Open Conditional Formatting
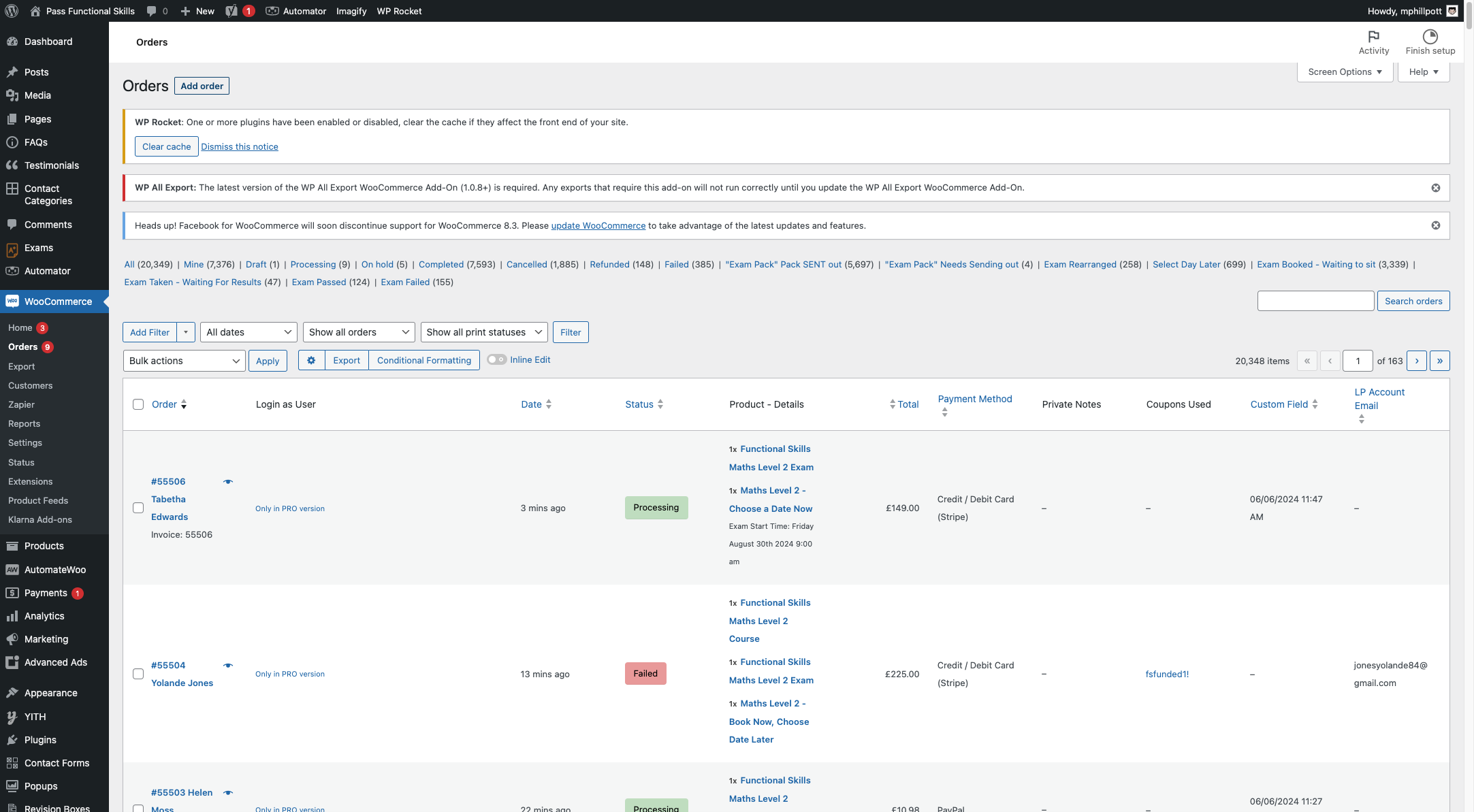1474x812 pixels. 423,360
